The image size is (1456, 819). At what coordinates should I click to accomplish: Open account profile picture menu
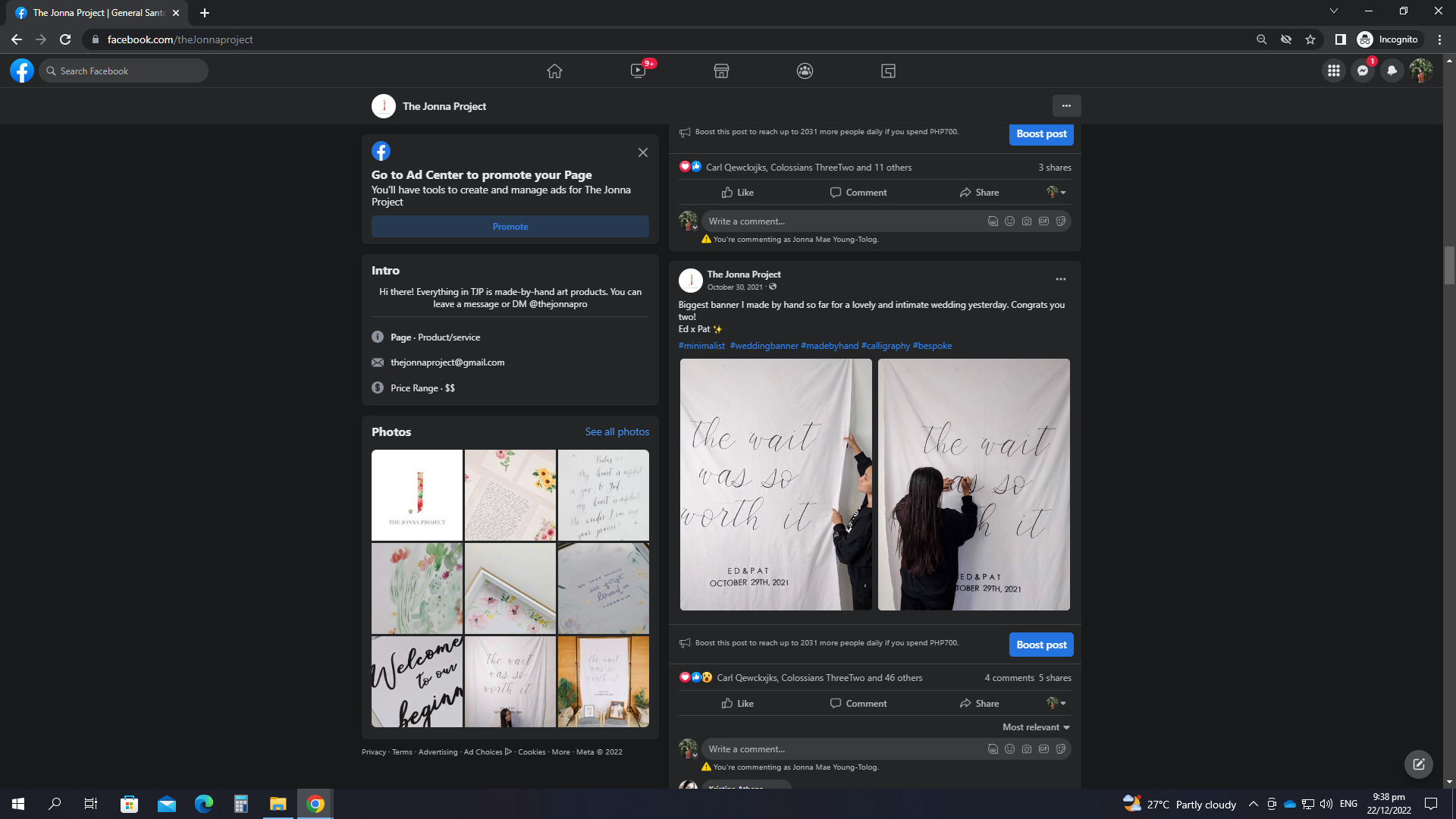[x=1420, y=71]
